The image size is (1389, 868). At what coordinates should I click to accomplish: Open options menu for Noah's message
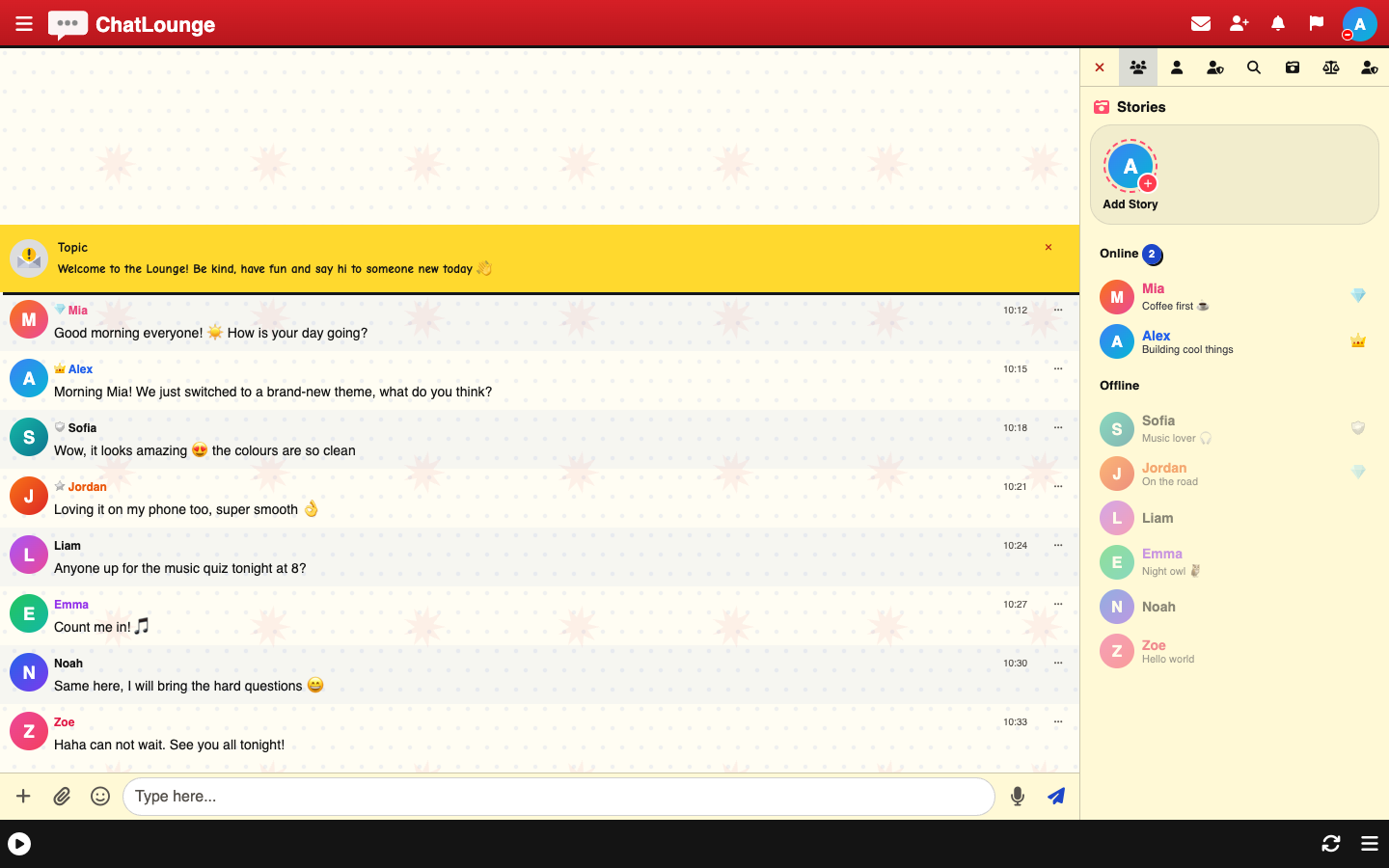tap(1058, 664)
